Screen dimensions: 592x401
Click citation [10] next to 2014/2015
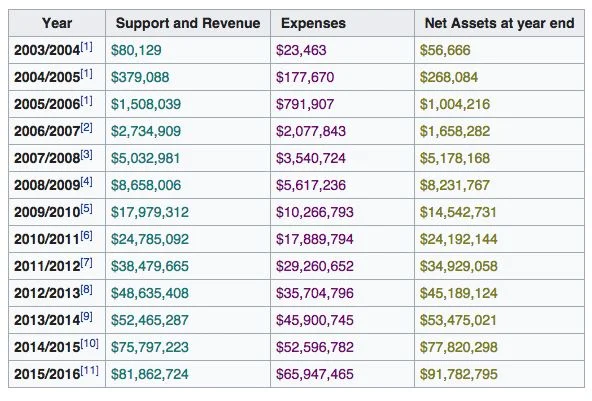(89, 344)
